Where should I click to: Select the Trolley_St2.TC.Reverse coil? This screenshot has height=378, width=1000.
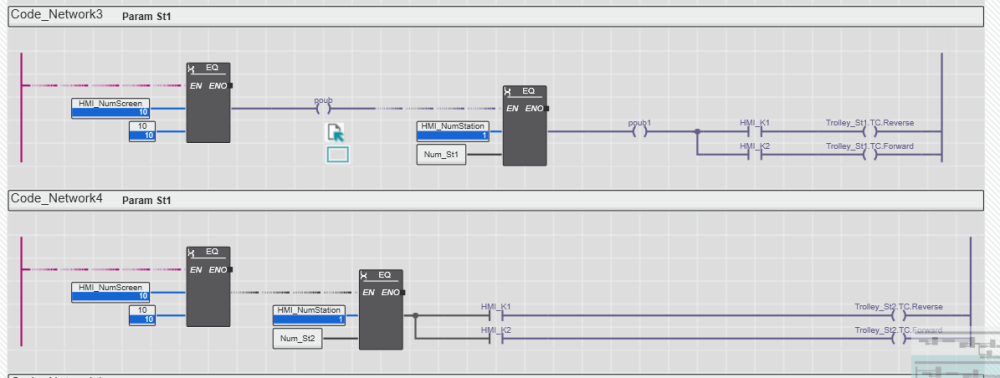coord(899,316)
